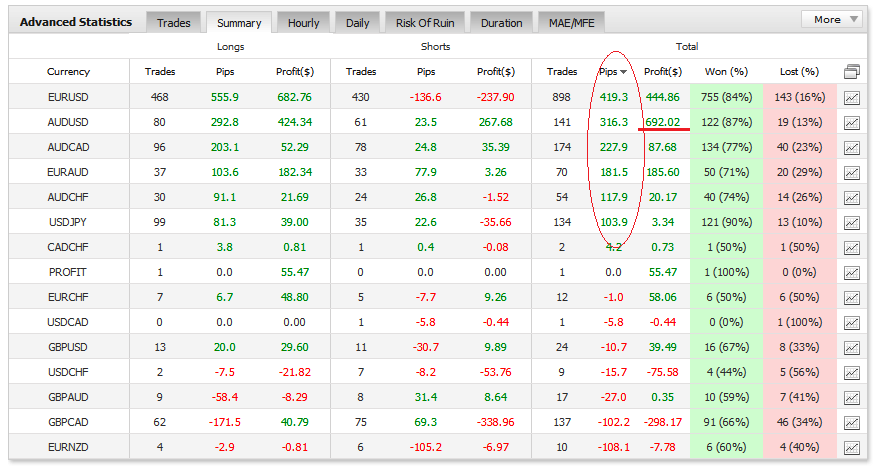Switch to the Duration tab
Screen dimensions: 875x466
tap(502, 23)
